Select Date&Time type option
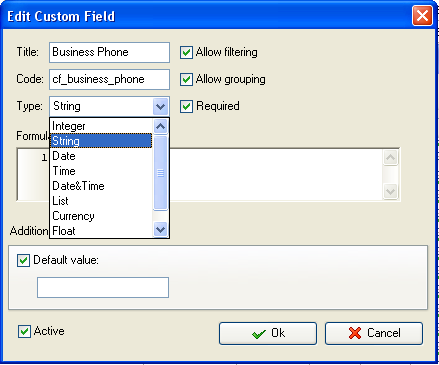 tap(101, 186)
